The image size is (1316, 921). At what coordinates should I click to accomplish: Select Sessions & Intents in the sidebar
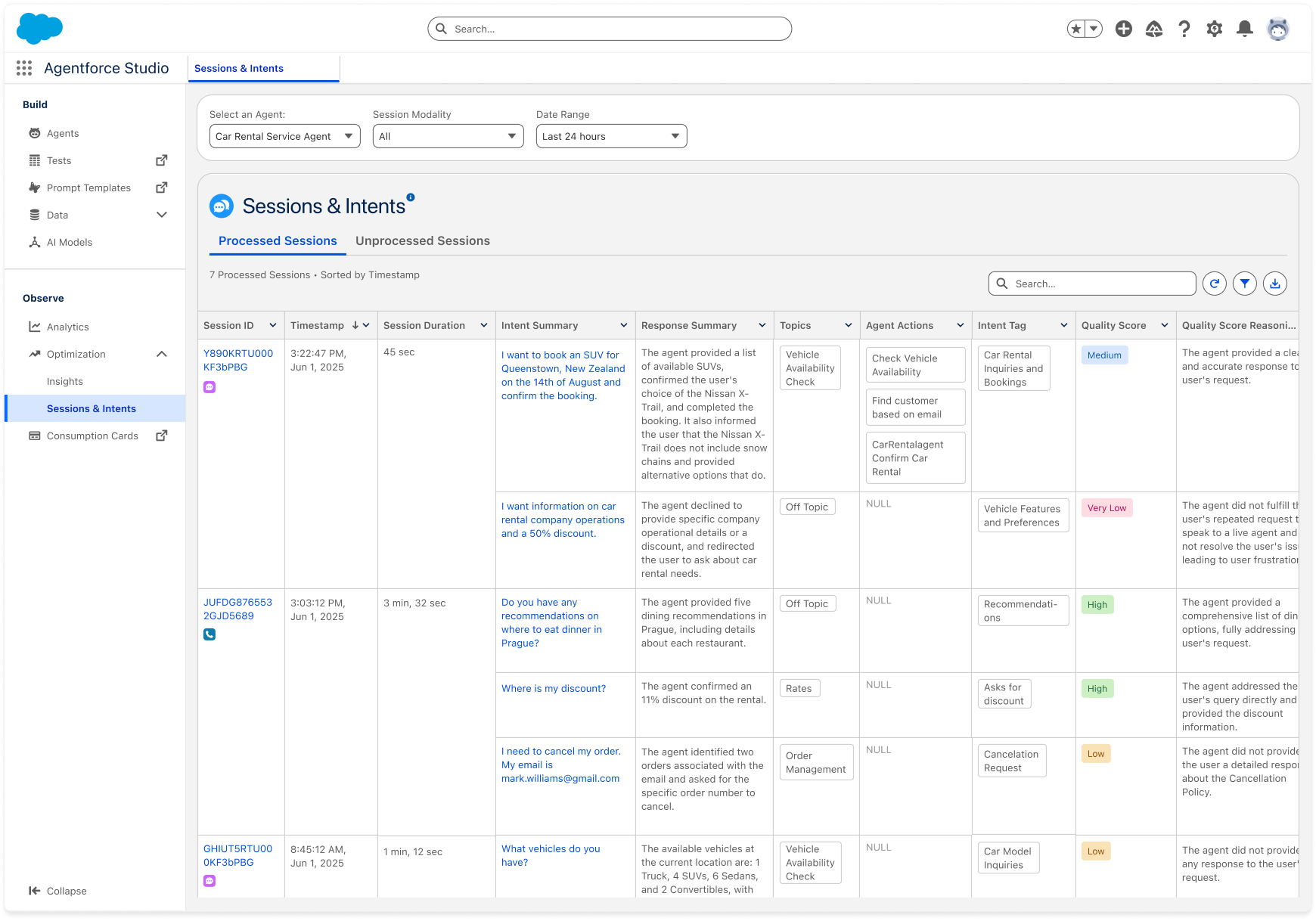click(x=95, y=408)
